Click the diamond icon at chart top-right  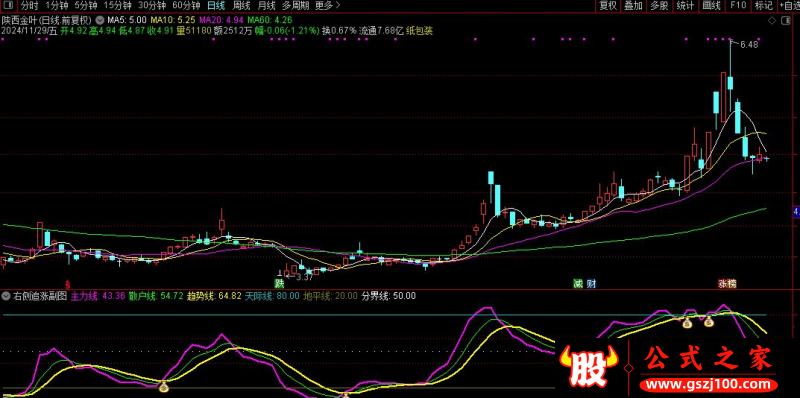[771, 21]
